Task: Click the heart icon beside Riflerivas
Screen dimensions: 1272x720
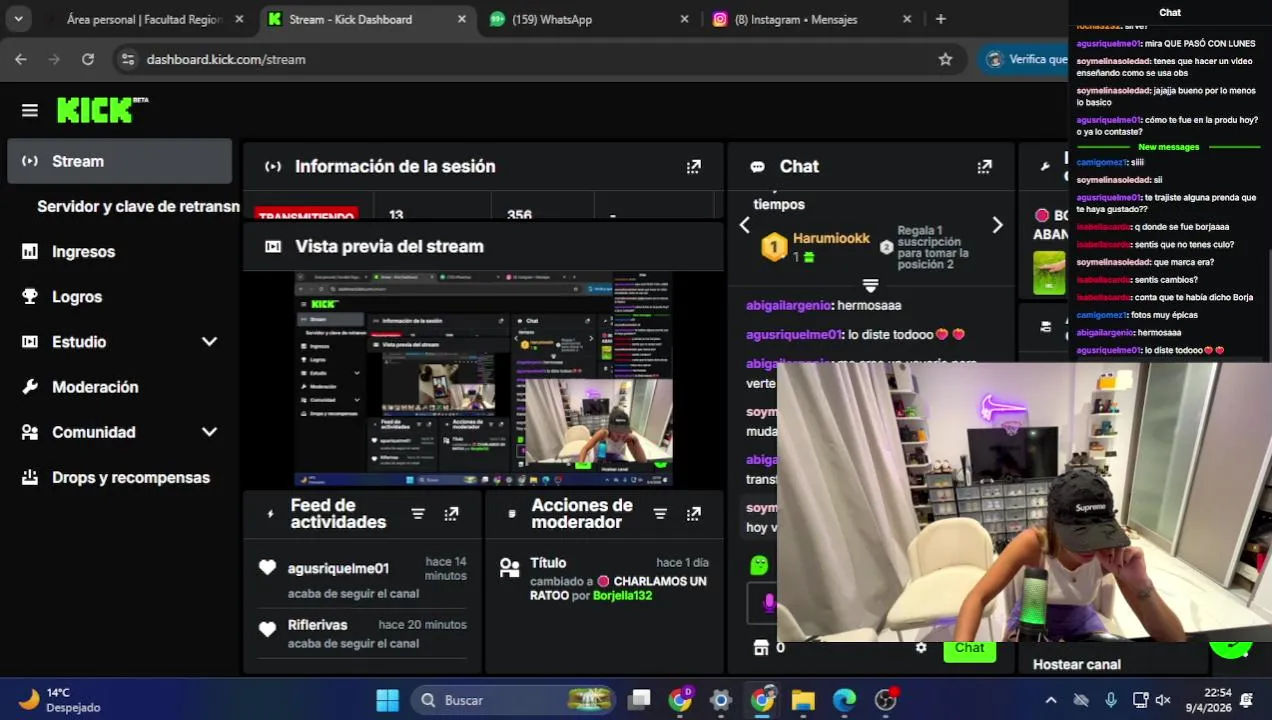Action: pyautogui.click(x=267, y=629)
